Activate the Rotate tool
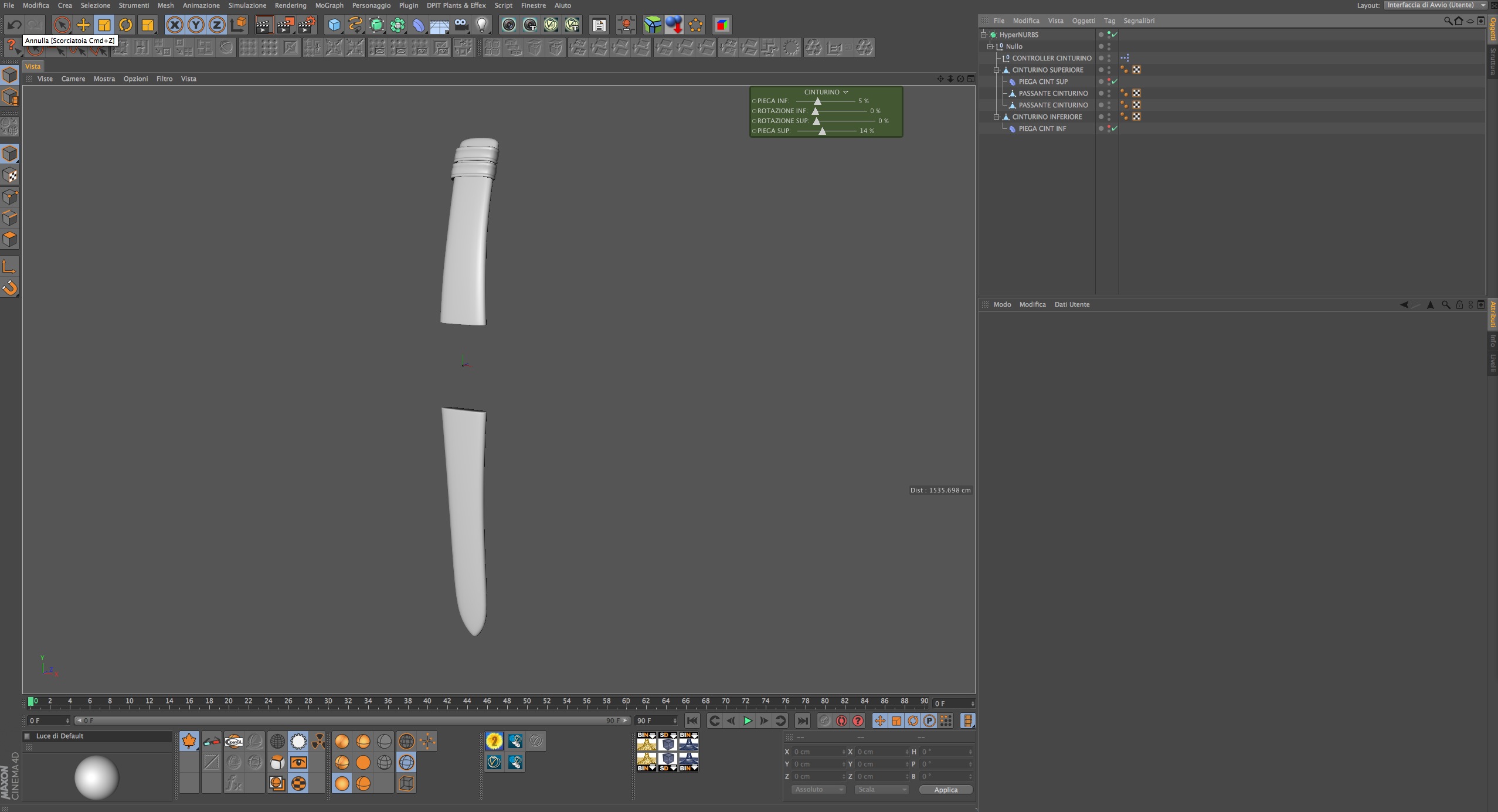 coord(125,25)
